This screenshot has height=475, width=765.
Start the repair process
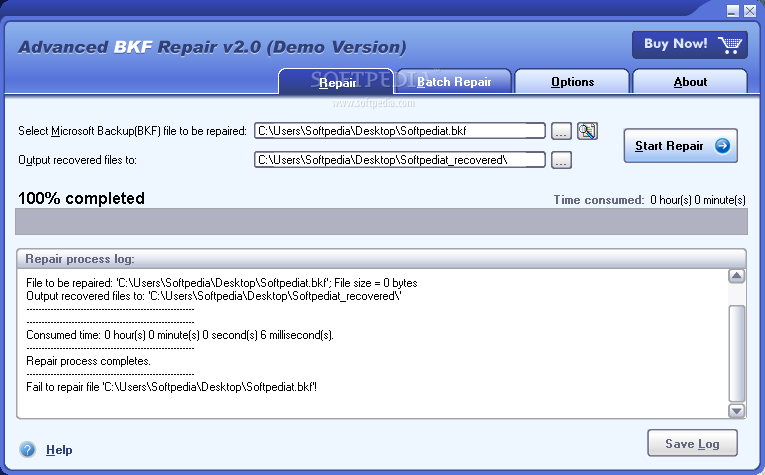(x=680, y=146)
